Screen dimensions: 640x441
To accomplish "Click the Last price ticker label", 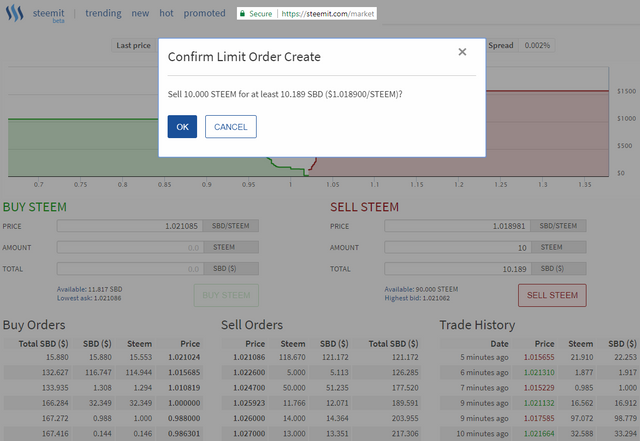I will coord(133,45).
